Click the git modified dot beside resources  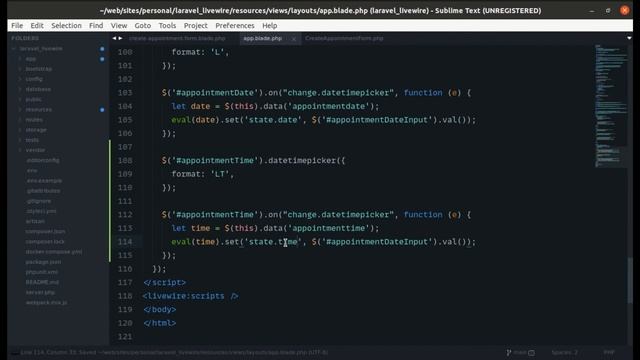102,110
